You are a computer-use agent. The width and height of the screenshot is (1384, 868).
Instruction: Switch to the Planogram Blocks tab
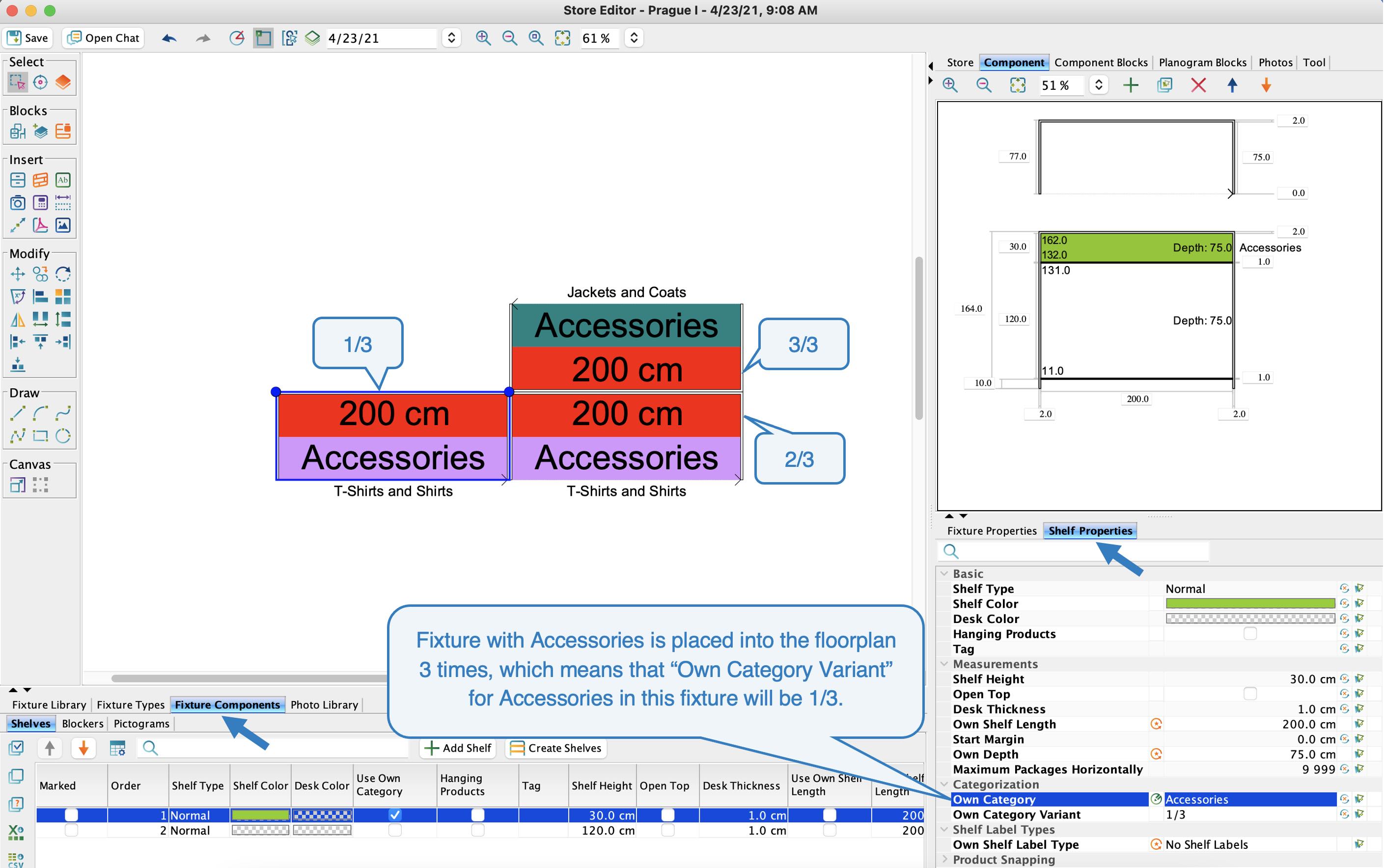pyautogui.click(x=1202, y=62)
